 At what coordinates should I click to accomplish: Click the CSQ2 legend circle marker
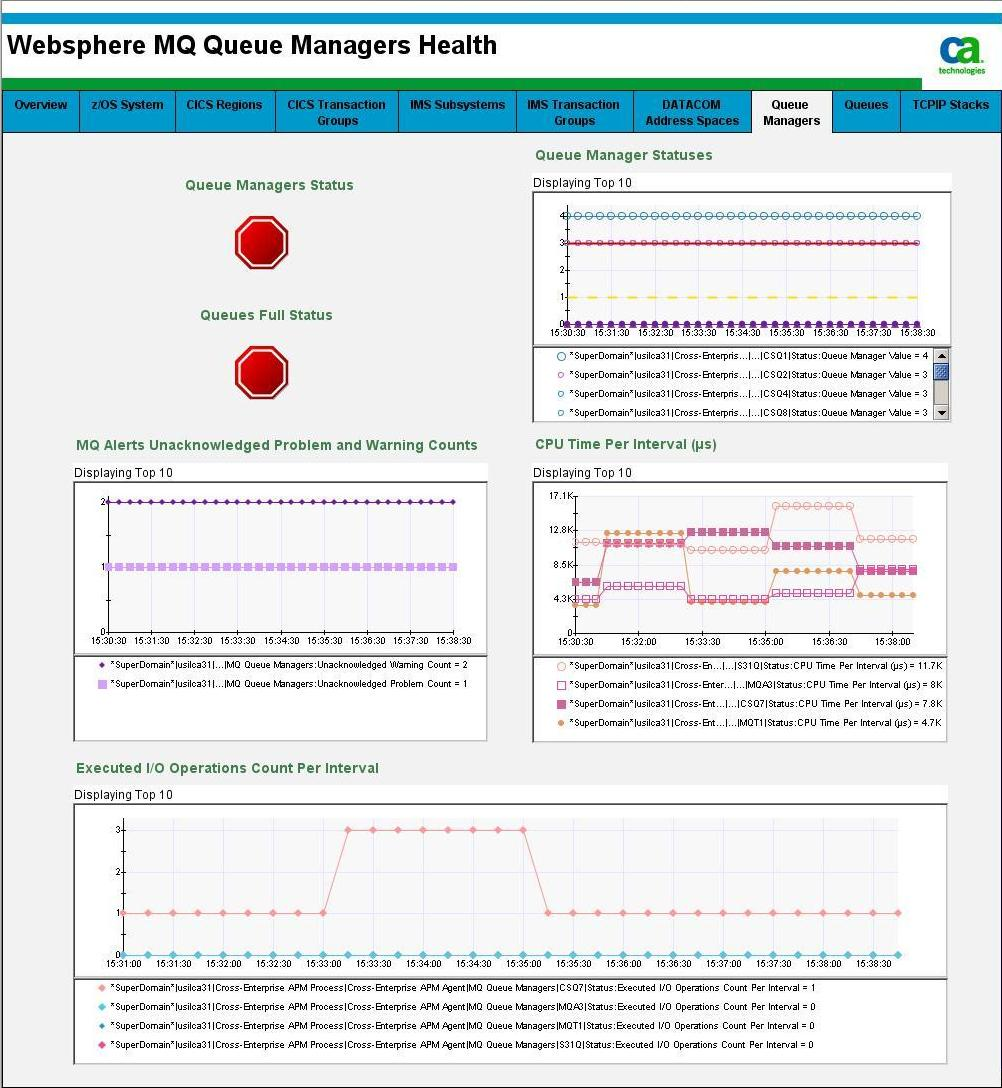pyautogui.click(x=561, y=375)
